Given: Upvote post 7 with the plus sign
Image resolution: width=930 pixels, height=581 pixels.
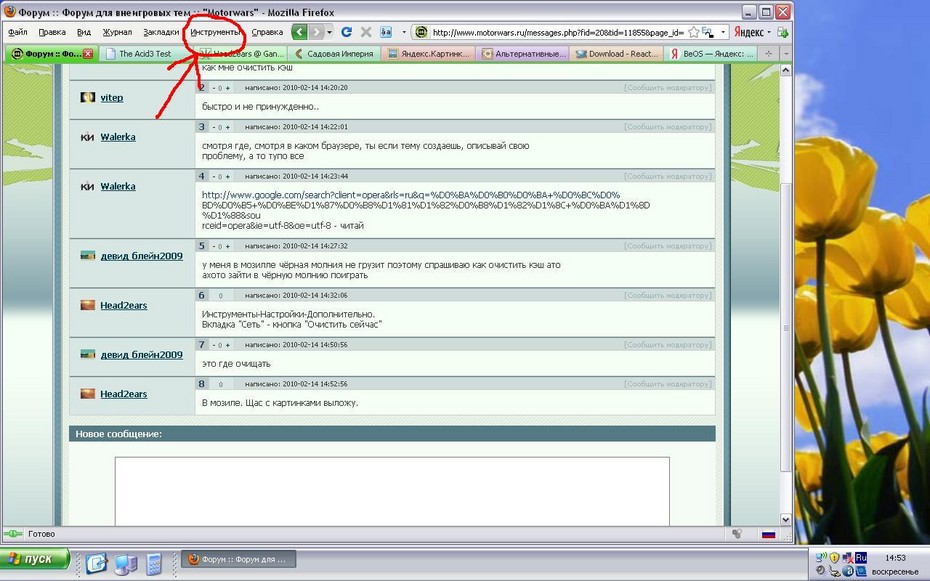Looking at the screenshot, I should click(228, 345).
